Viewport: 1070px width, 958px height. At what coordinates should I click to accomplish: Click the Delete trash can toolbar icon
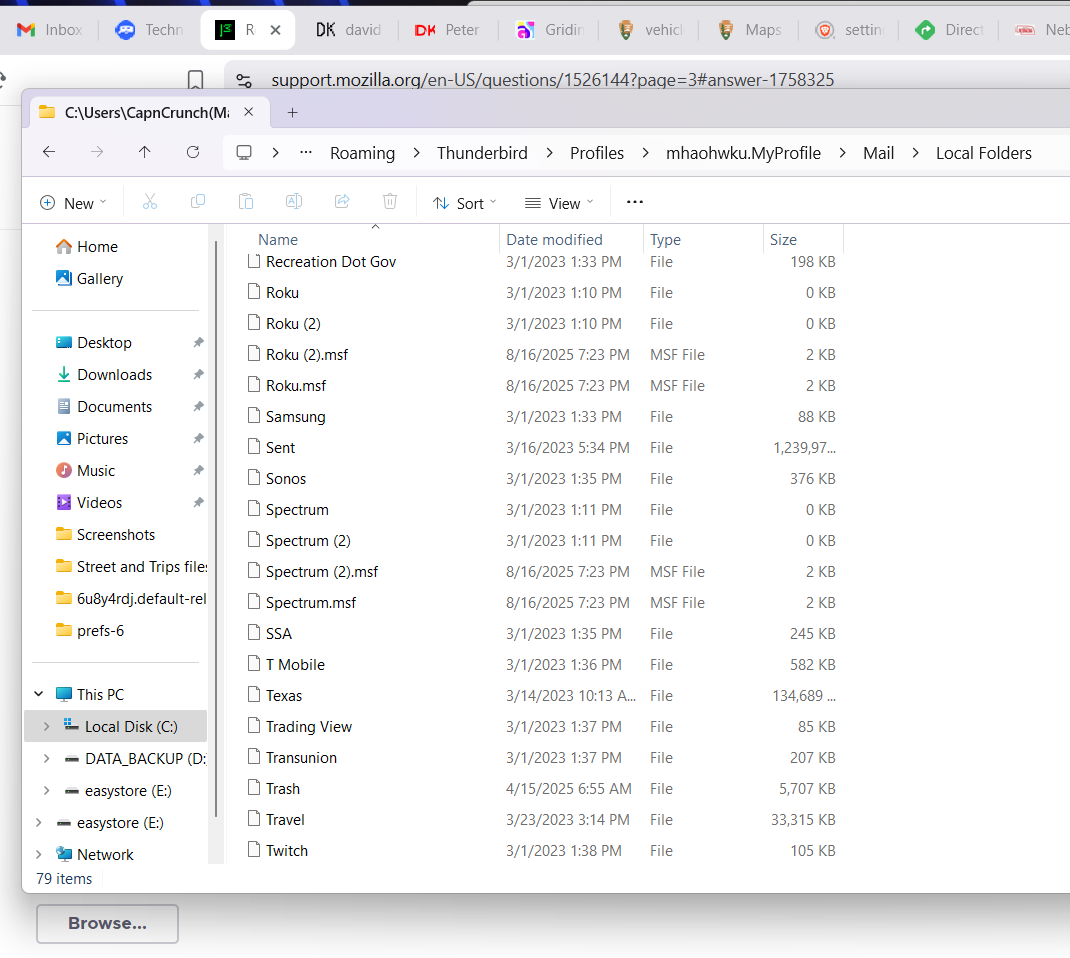click(x=390, y=202)
